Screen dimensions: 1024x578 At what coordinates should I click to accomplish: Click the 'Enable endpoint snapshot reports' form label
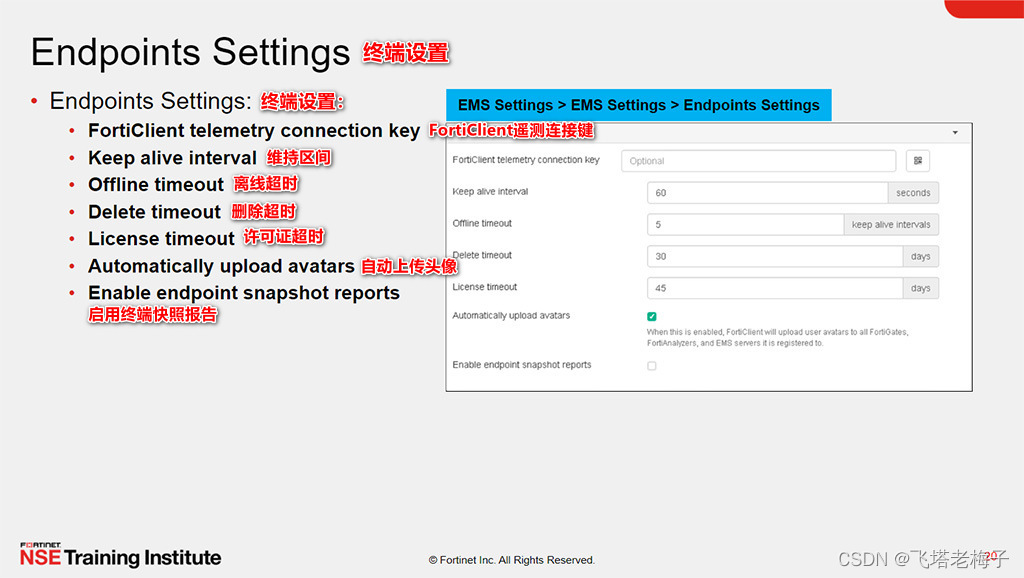(x=521, y=364)
